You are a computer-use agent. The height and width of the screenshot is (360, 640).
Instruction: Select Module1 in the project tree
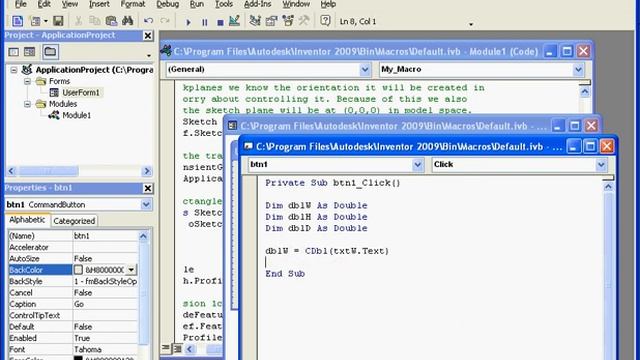(77, 116)
